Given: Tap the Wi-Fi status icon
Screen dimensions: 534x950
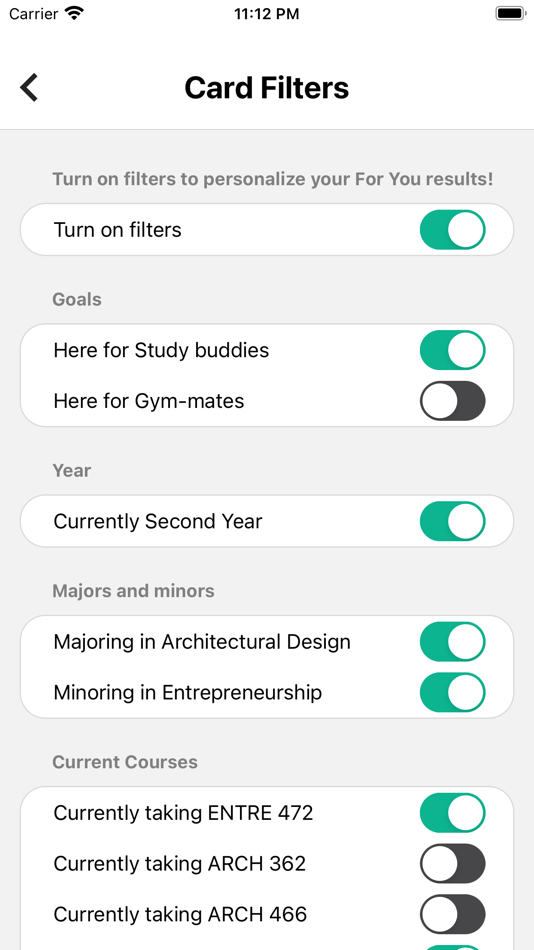Looking at the screenshot, I should click(x=75, y=13).
